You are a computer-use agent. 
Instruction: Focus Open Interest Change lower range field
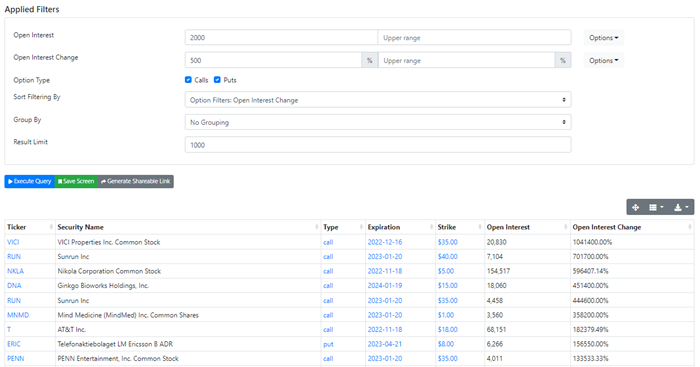coord(273,60)
